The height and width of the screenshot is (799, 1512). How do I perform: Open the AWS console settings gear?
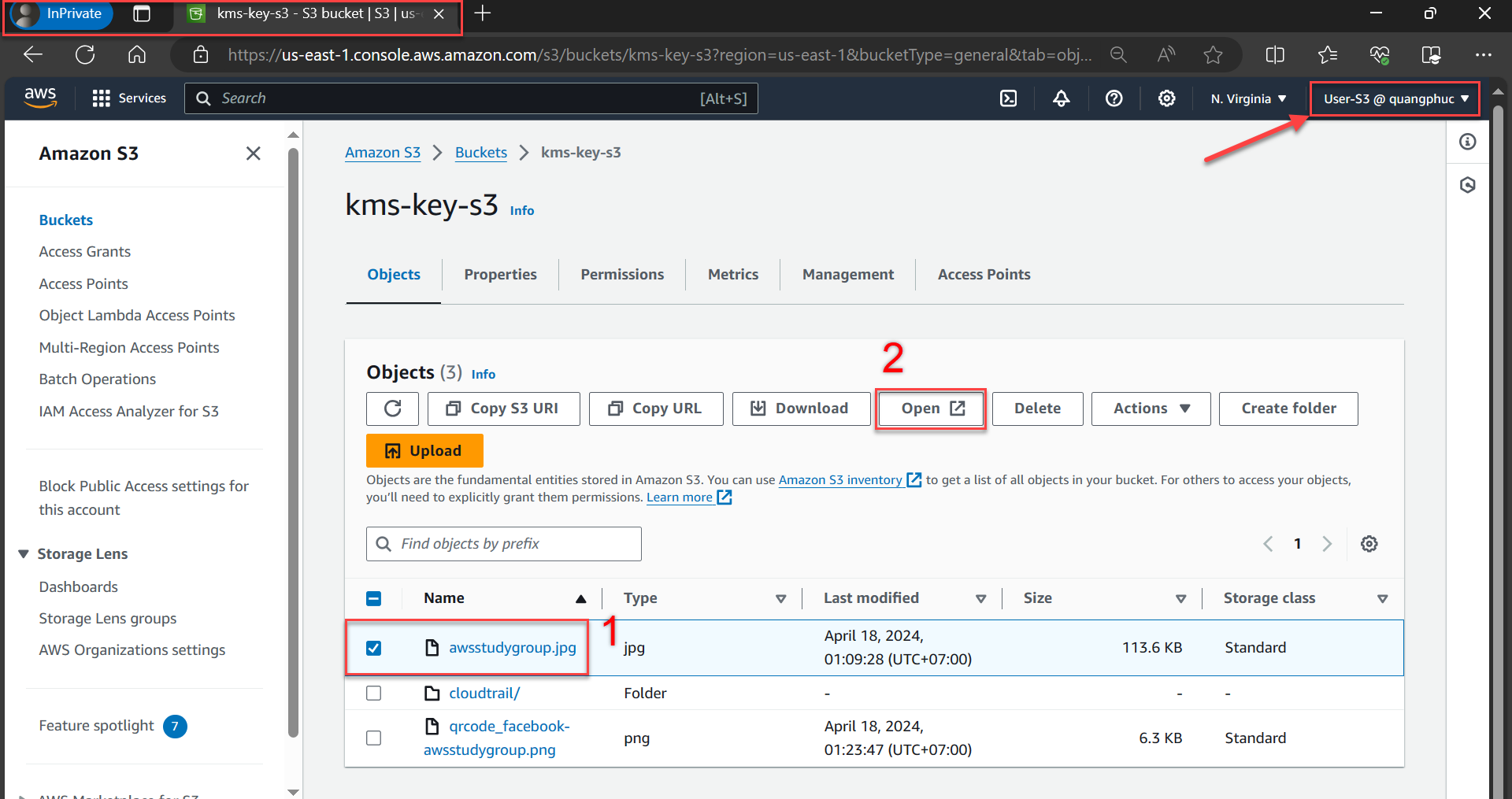1166,98
